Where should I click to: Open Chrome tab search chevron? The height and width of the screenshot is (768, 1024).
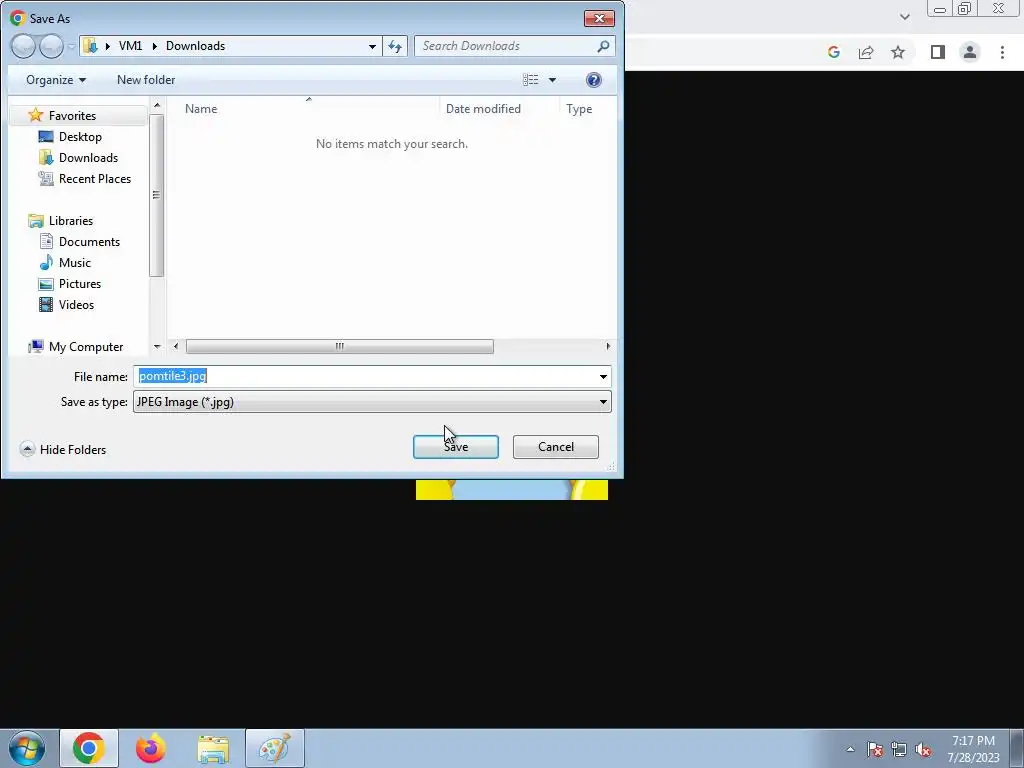pos(904,16)
